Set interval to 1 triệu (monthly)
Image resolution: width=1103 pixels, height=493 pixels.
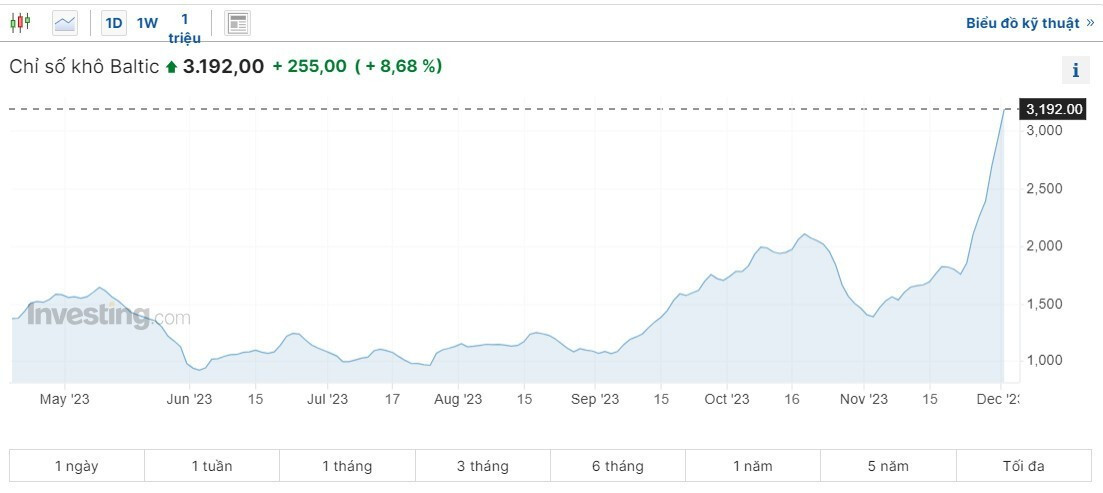(x=185, y=28)
